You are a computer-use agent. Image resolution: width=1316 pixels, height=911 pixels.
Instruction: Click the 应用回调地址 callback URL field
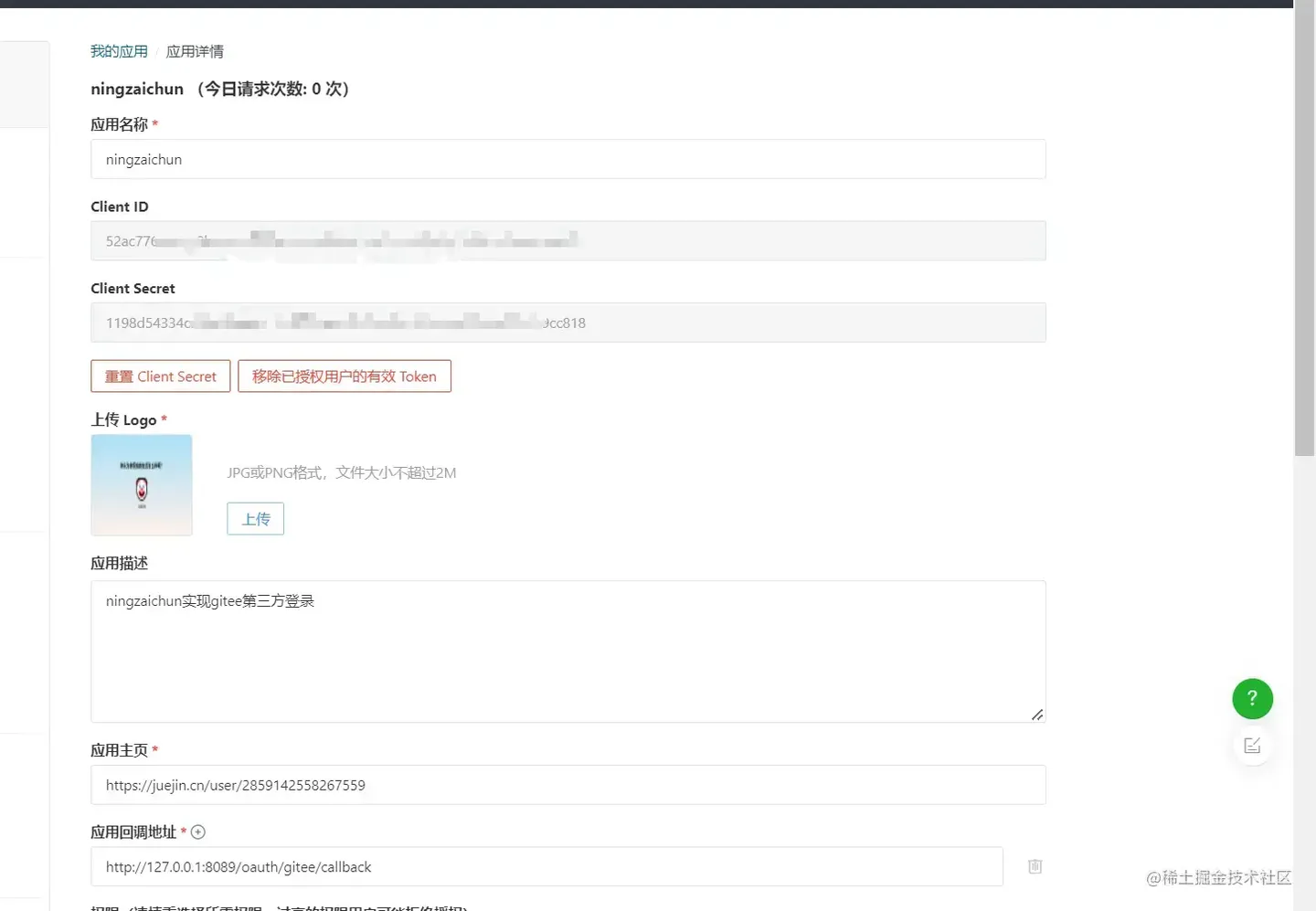tap(547, 866)
